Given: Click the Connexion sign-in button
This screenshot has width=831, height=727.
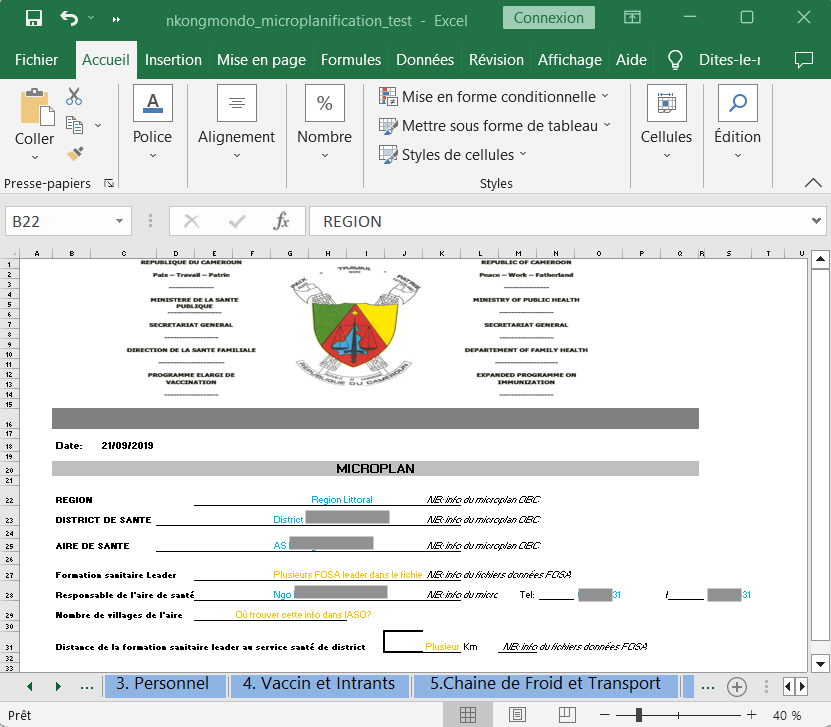Looking at the screenshot, I should click(549, 18).
